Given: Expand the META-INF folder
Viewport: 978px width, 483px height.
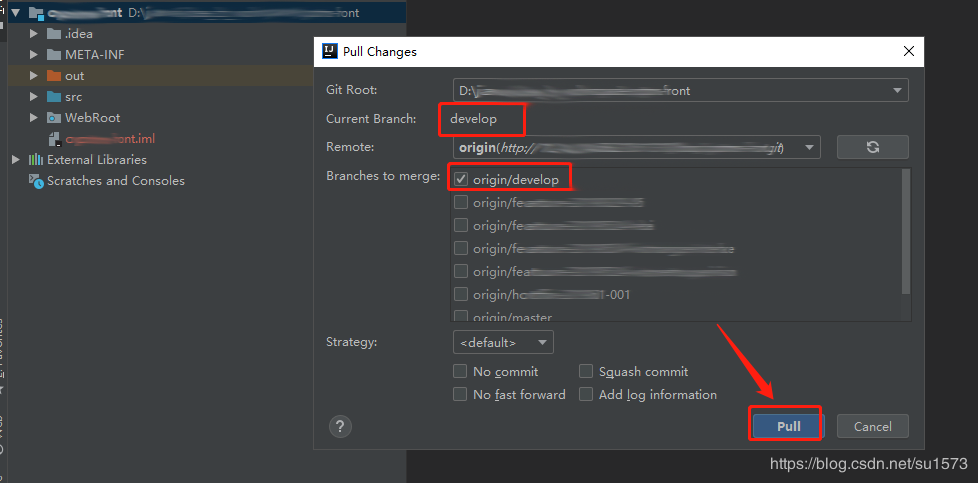Looking at the screenshot, I should click(x=33, y=55).
